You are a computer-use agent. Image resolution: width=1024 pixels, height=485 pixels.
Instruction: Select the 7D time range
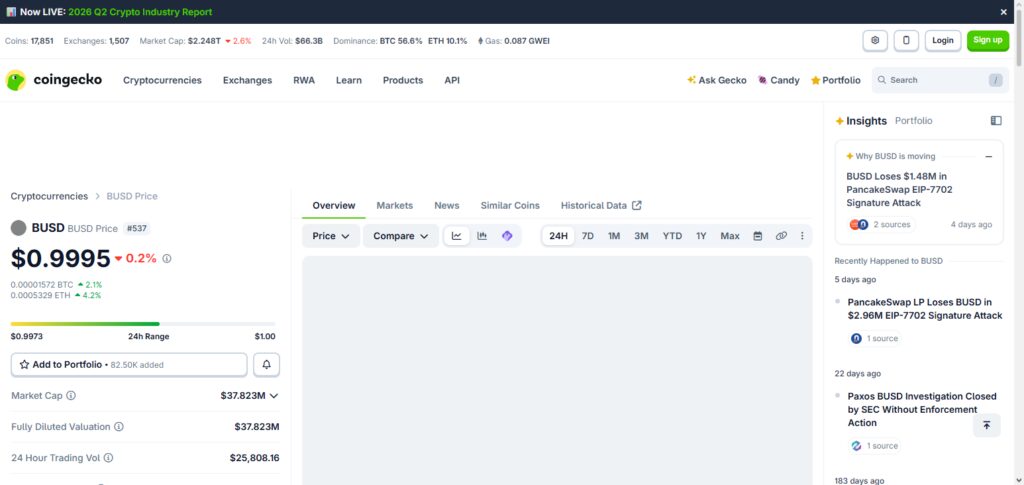588,236
